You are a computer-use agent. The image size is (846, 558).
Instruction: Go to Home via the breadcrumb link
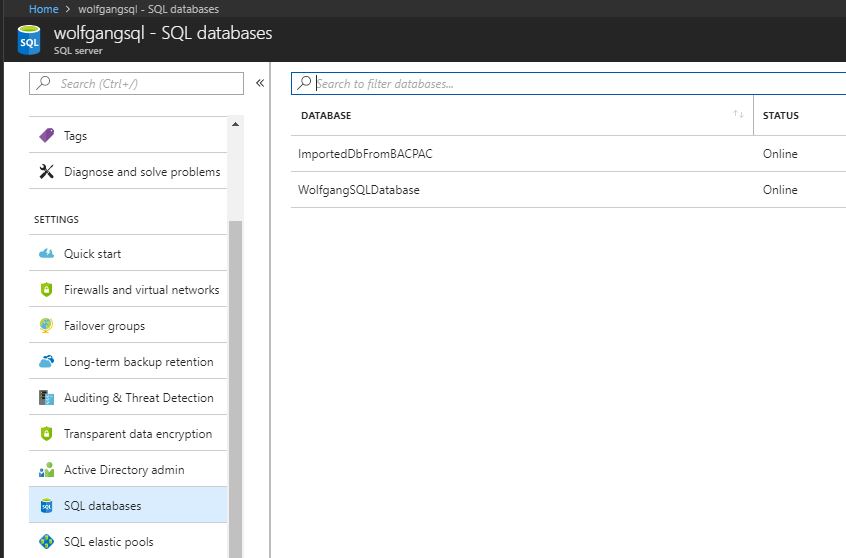tap(44, 9)
